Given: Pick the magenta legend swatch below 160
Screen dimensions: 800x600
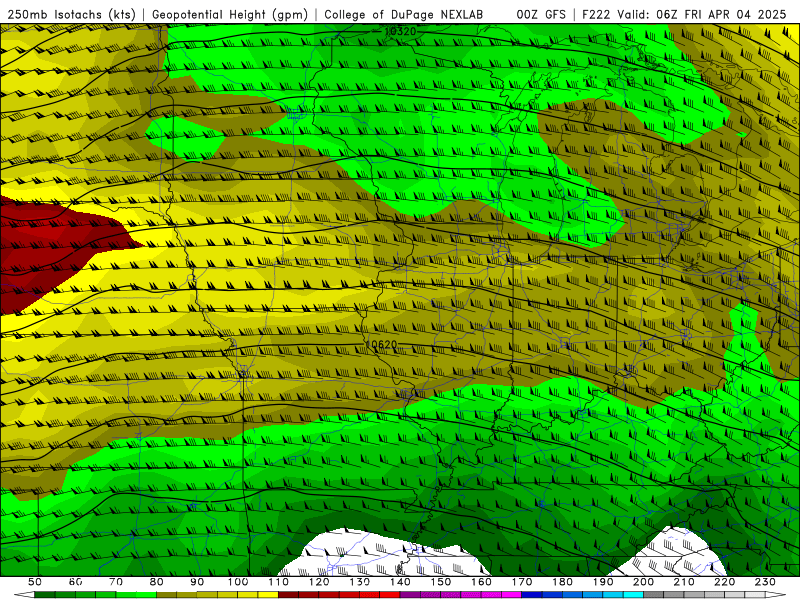Looking at the screenshot, I should click(491, 595).
